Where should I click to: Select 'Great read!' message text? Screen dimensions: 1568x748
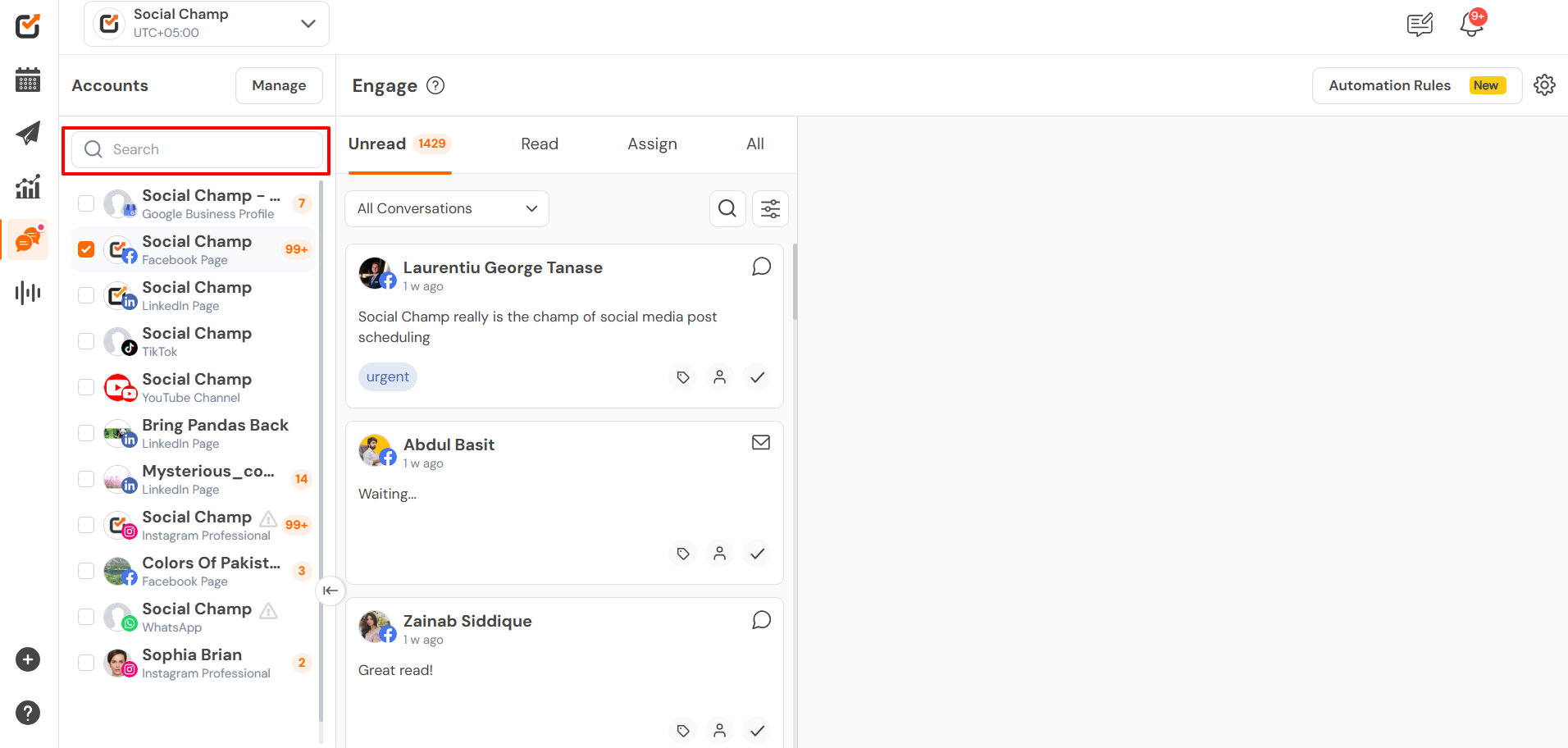pyautogui.click(x=395, y=670)
